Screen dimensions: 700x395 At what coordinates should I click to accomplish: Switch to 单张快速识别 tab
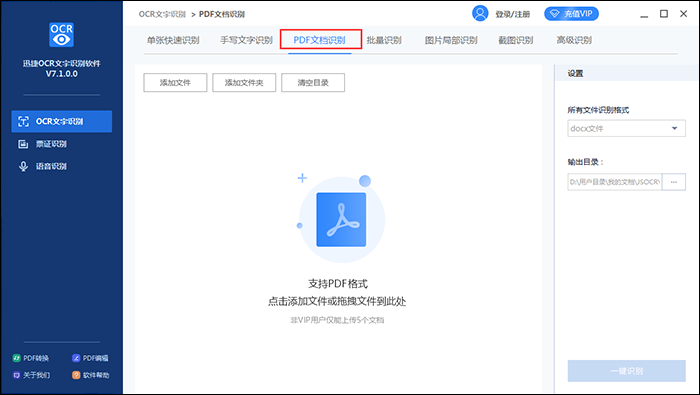[173, 40]
